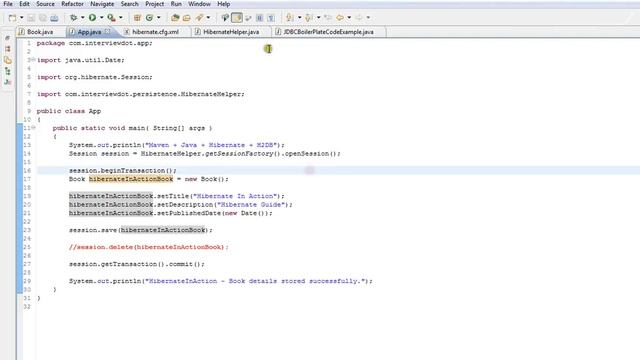Open the Type Hierarchy icon in left sidebar
Screen dimensions: 640x360
click(8, 71)
